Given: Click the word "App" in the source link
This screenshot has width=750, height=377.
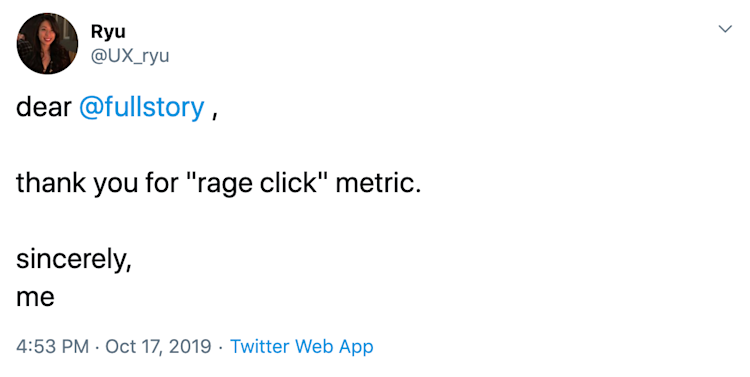Looking at the screenshot, I should pyautogui.click(x=356, y=347).
